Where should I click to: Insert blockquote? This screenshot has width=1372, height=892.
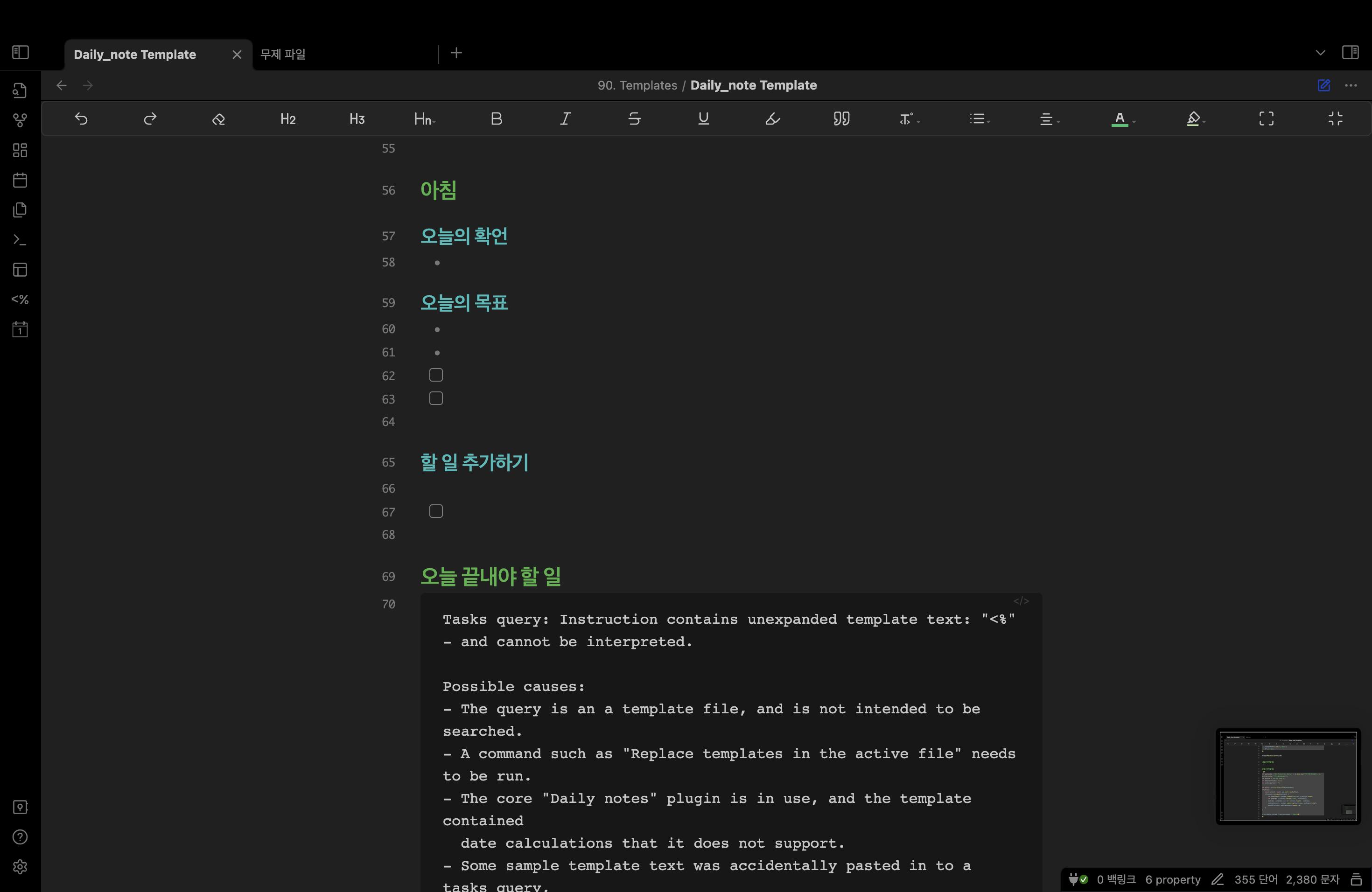click(841, 118)
